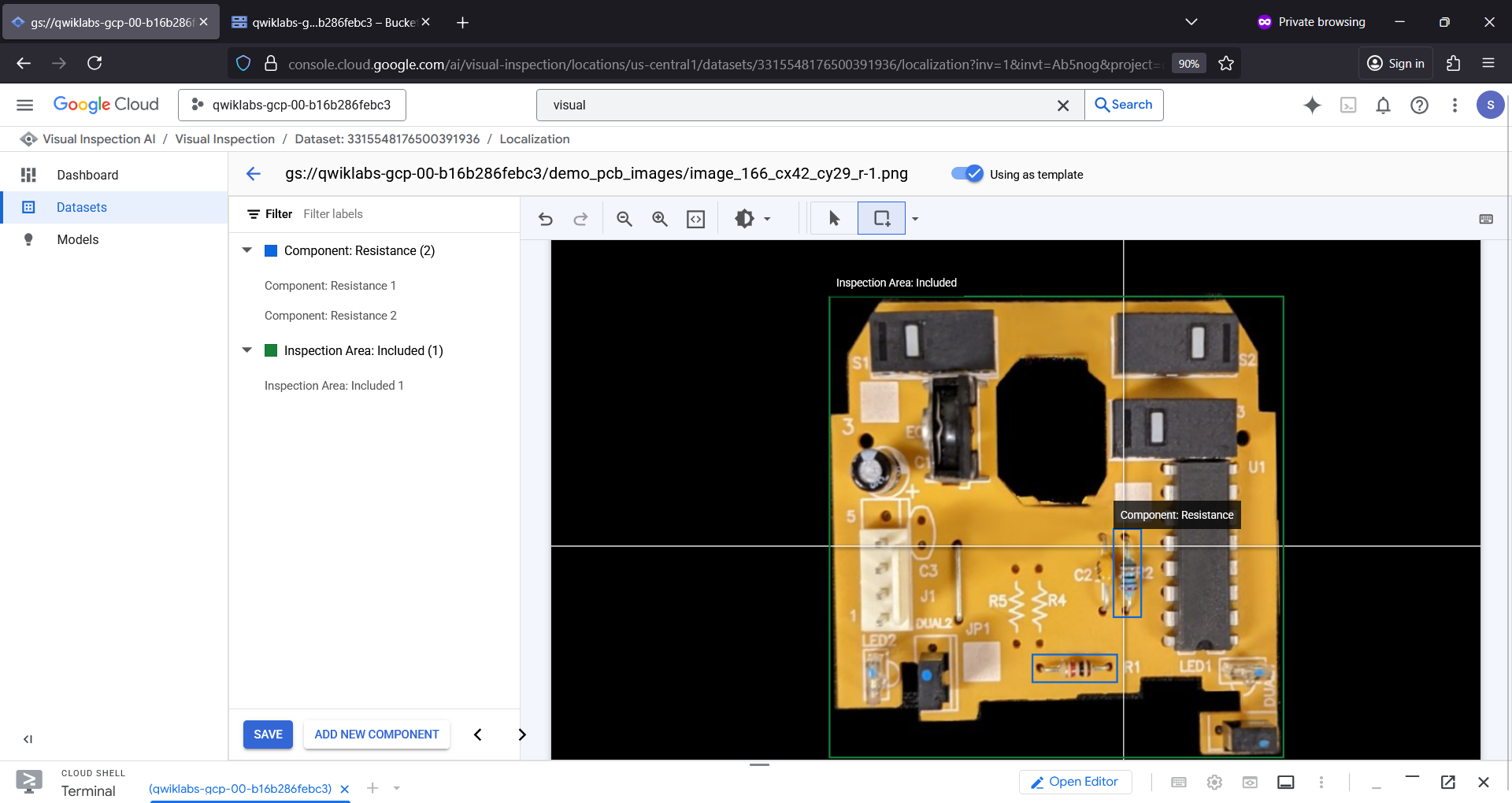The image size is (1512, 803).
Task: Open Gemini AI assistant sparkle icon
Action: [x=1312, y=105]
